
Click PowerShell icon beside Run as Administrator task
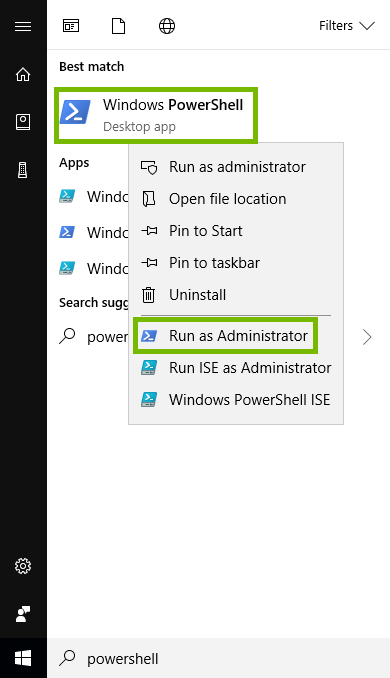(149, 336)
